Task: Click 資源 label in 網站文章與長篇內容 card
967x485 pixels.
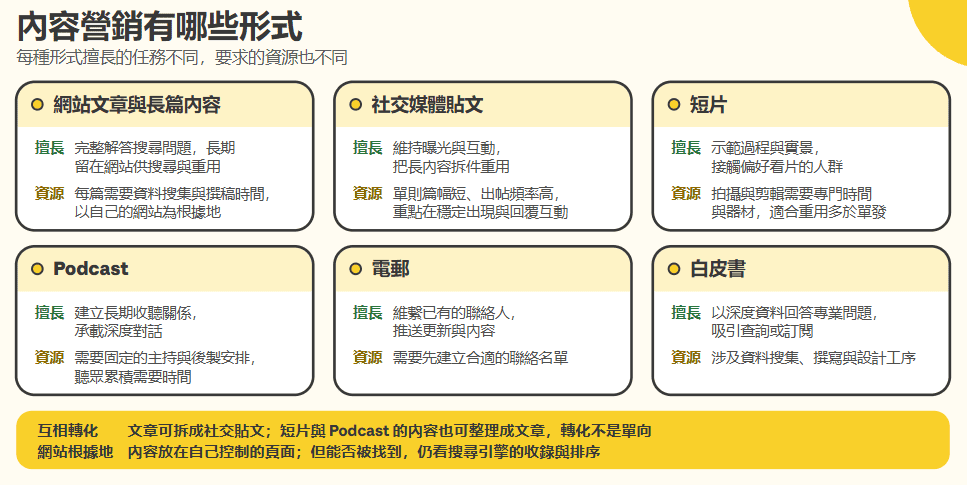Action: pos(49,194)
